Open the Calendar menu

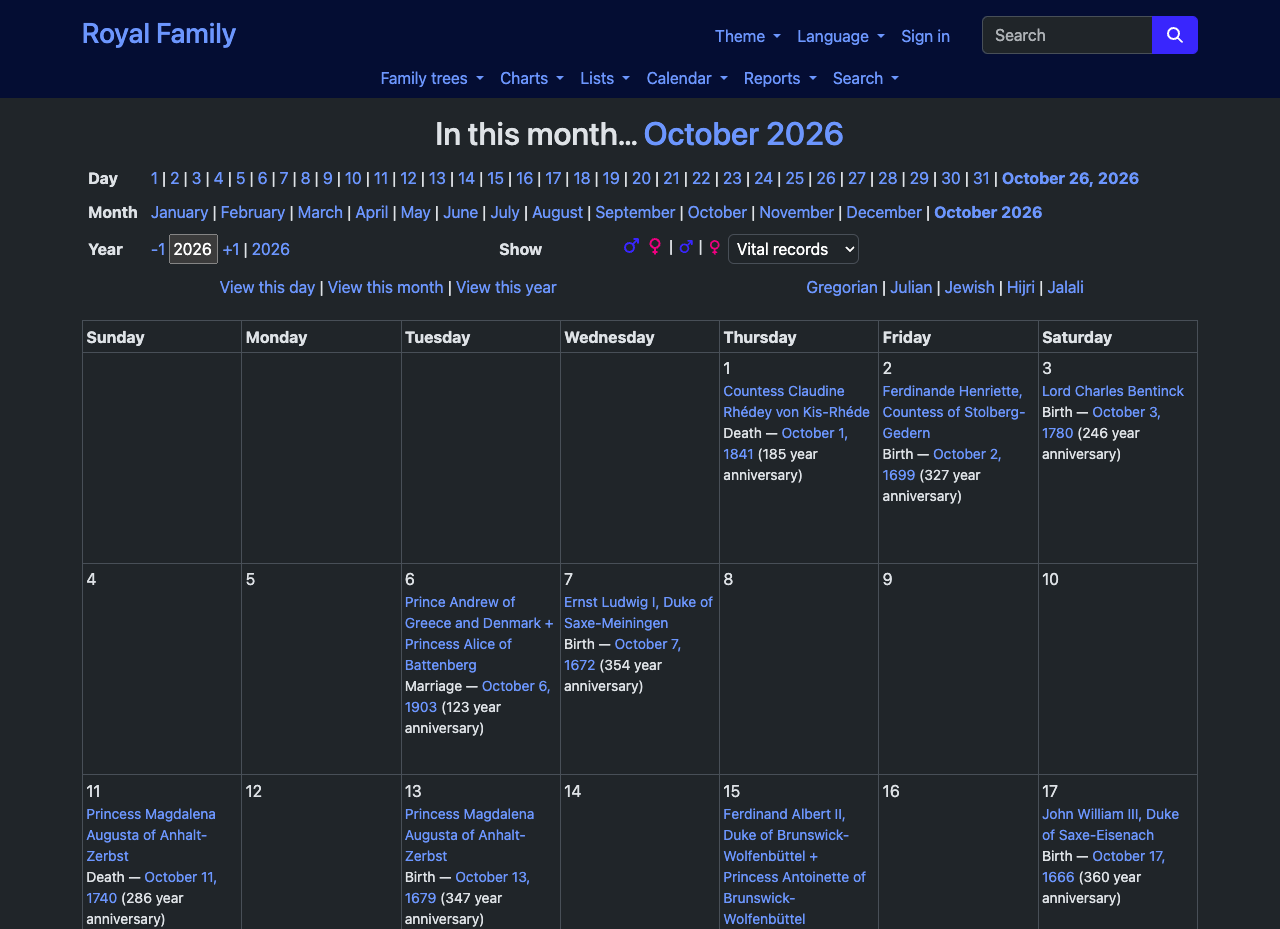point(687,78)
